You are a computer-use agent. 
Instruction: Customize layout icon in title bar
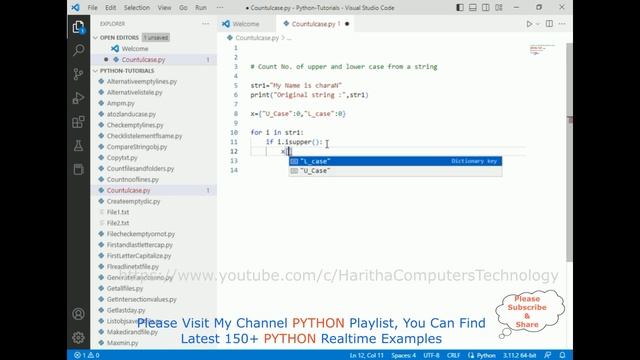[499, 7]
